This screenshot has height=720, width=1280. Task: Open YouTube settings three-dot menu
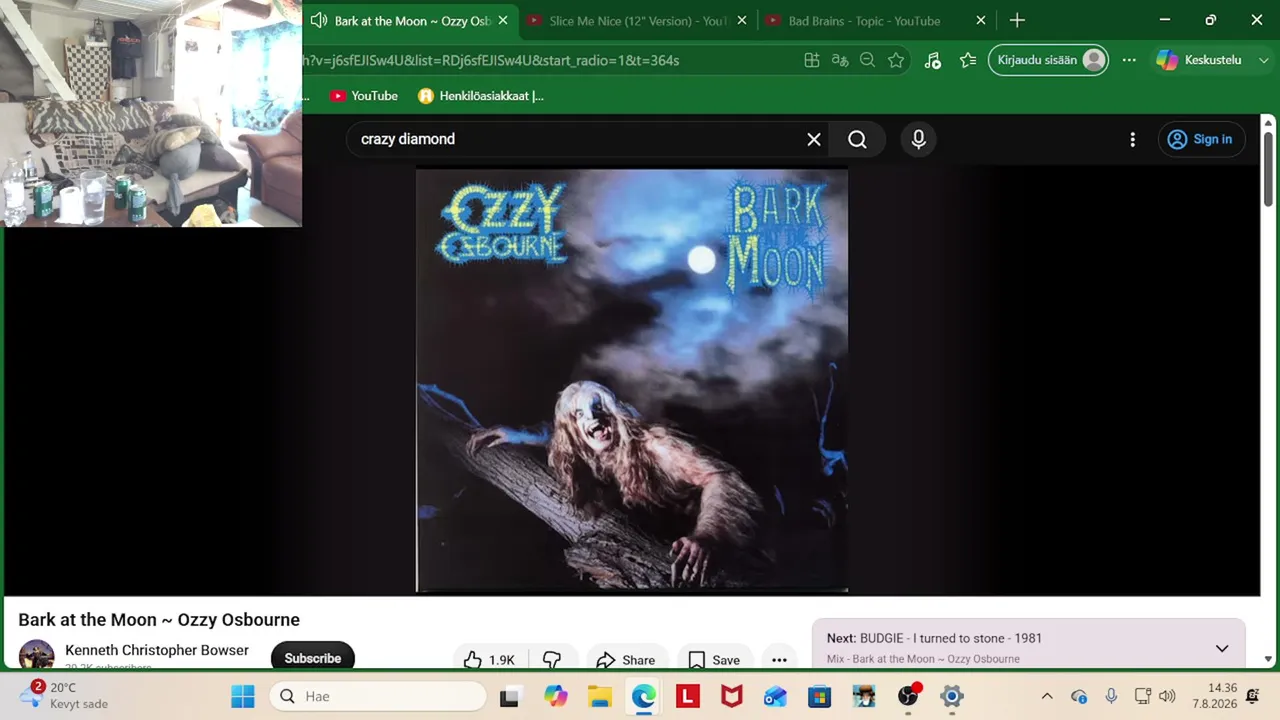pos(1132,139)
